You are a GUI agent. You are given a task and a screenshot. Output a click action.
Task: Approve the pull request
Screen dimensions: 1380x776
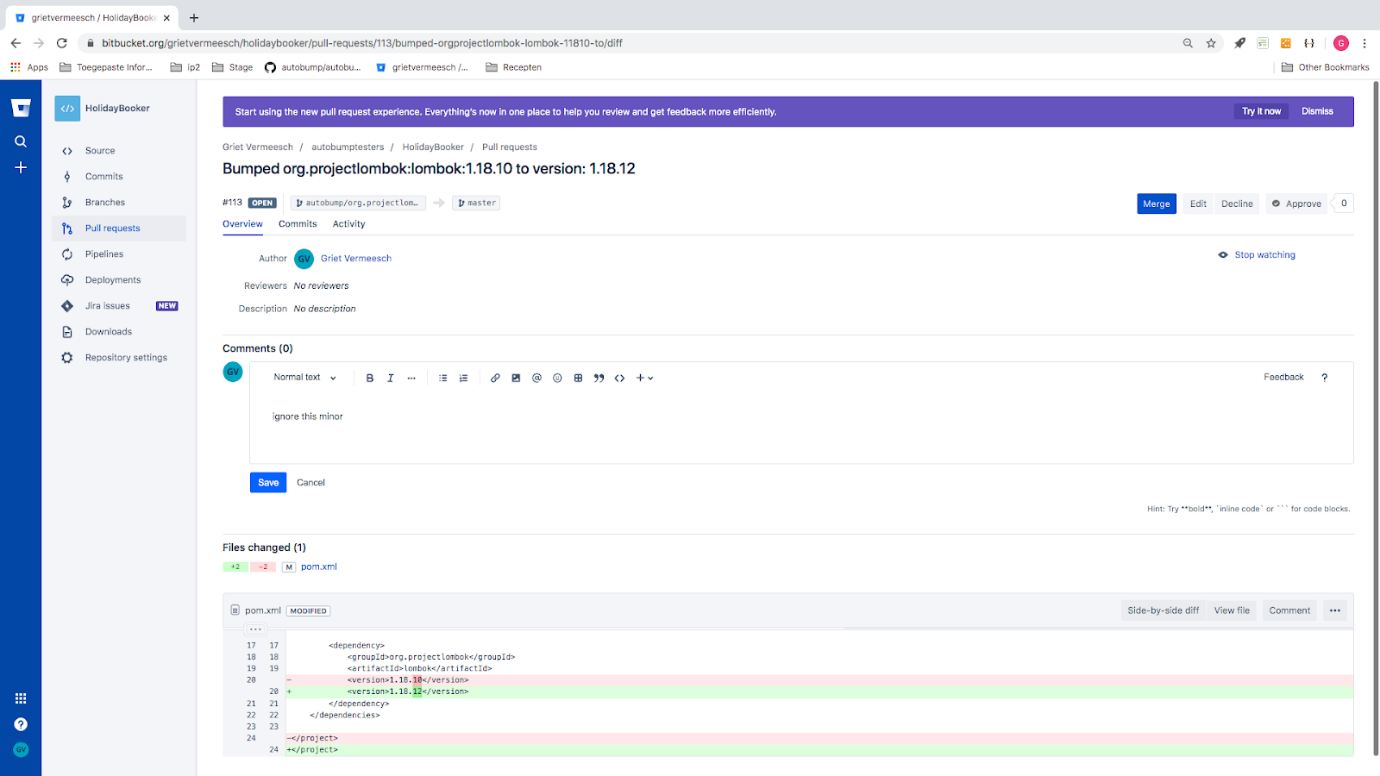[x=1296, y=204]
